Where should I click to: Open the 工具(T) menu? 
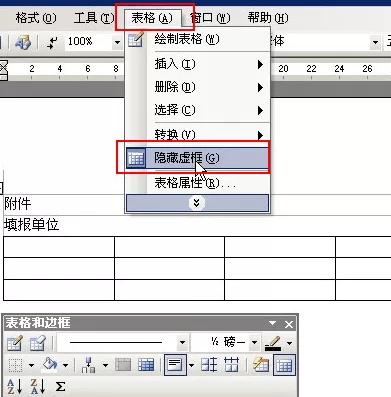(94, 18)
